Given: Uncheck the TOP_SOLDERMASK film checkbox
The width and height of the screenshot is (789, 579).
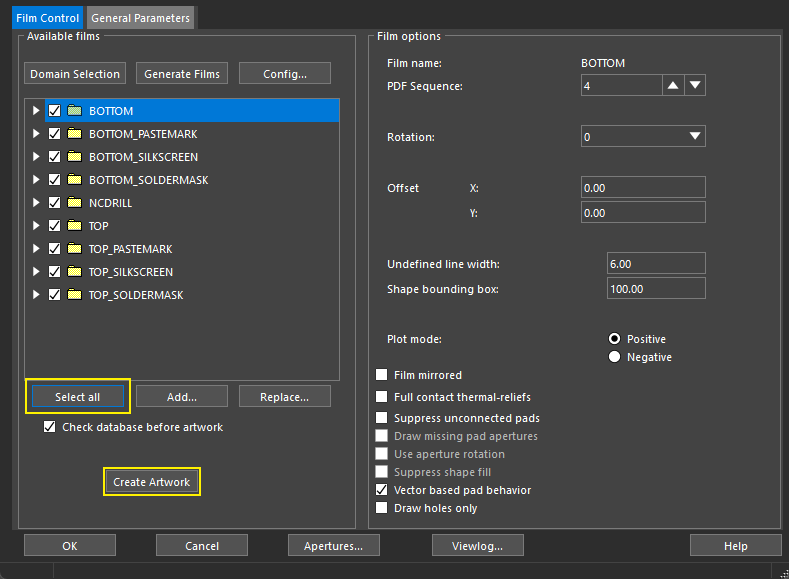Looking at the screenshot, I should 55,295.
